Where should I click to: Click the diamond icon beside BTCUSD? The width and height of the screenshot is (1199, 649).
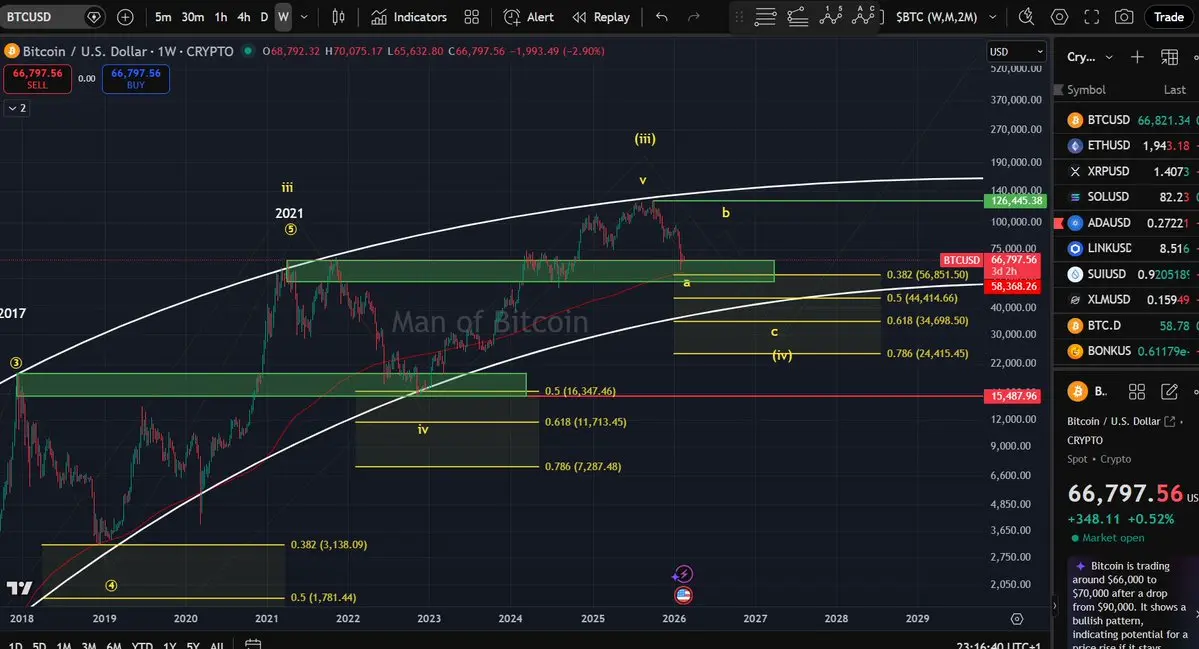[93, 17]
